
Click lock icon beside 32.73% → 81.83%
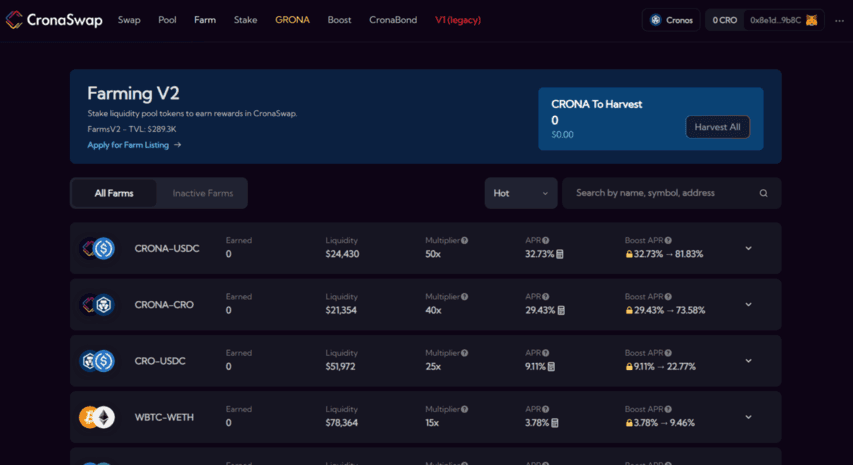(629, 254)
